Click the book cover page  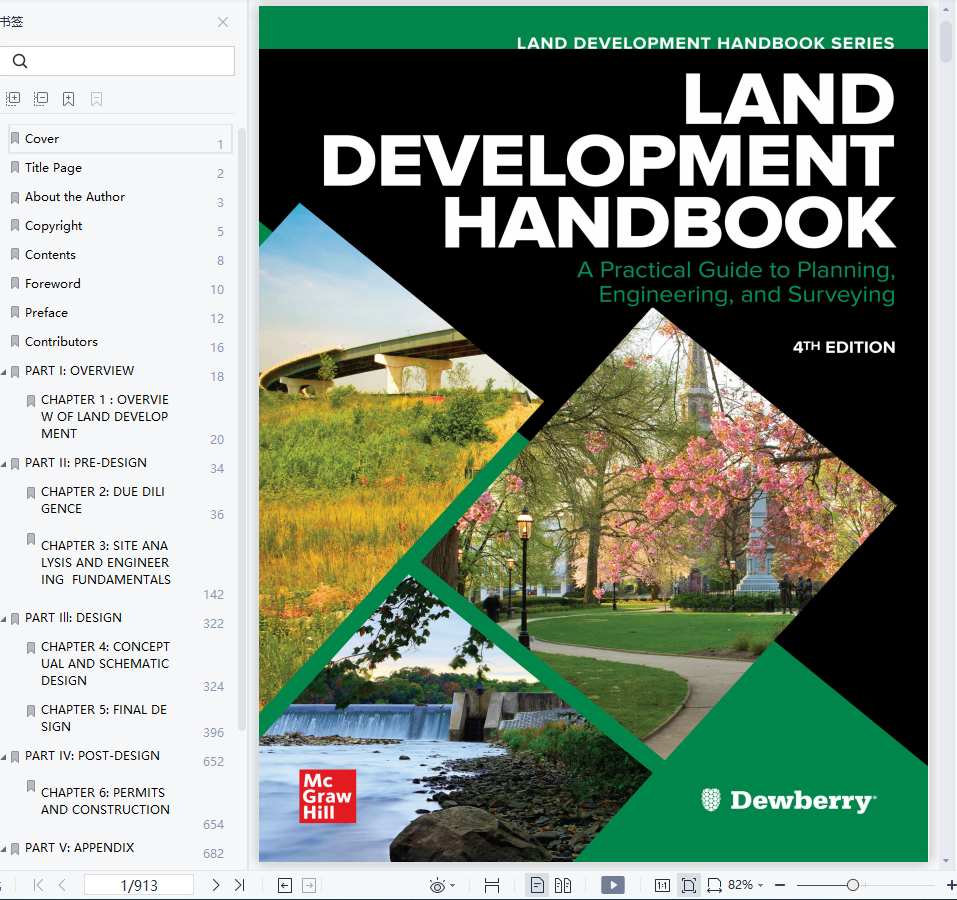[x=593, y=434]
